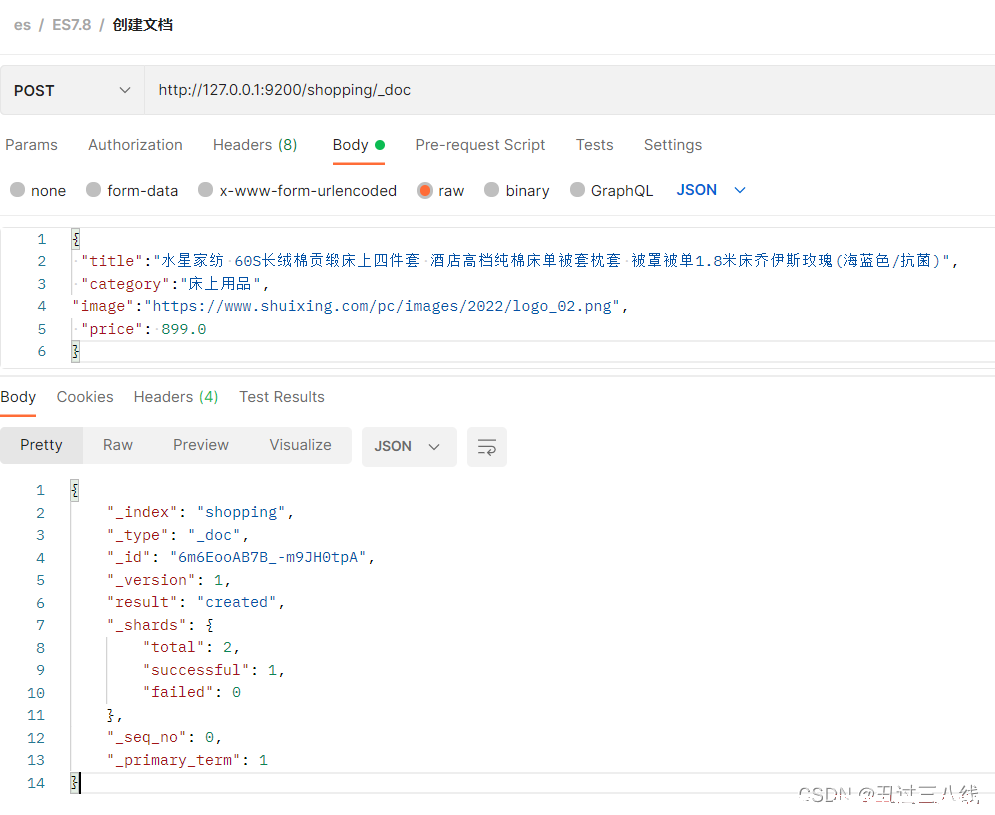The height and width of the screenshot is (815, 995).
Task: Click the "_shards" key in response
Action: pyautogui.click(x=147, y=625)
